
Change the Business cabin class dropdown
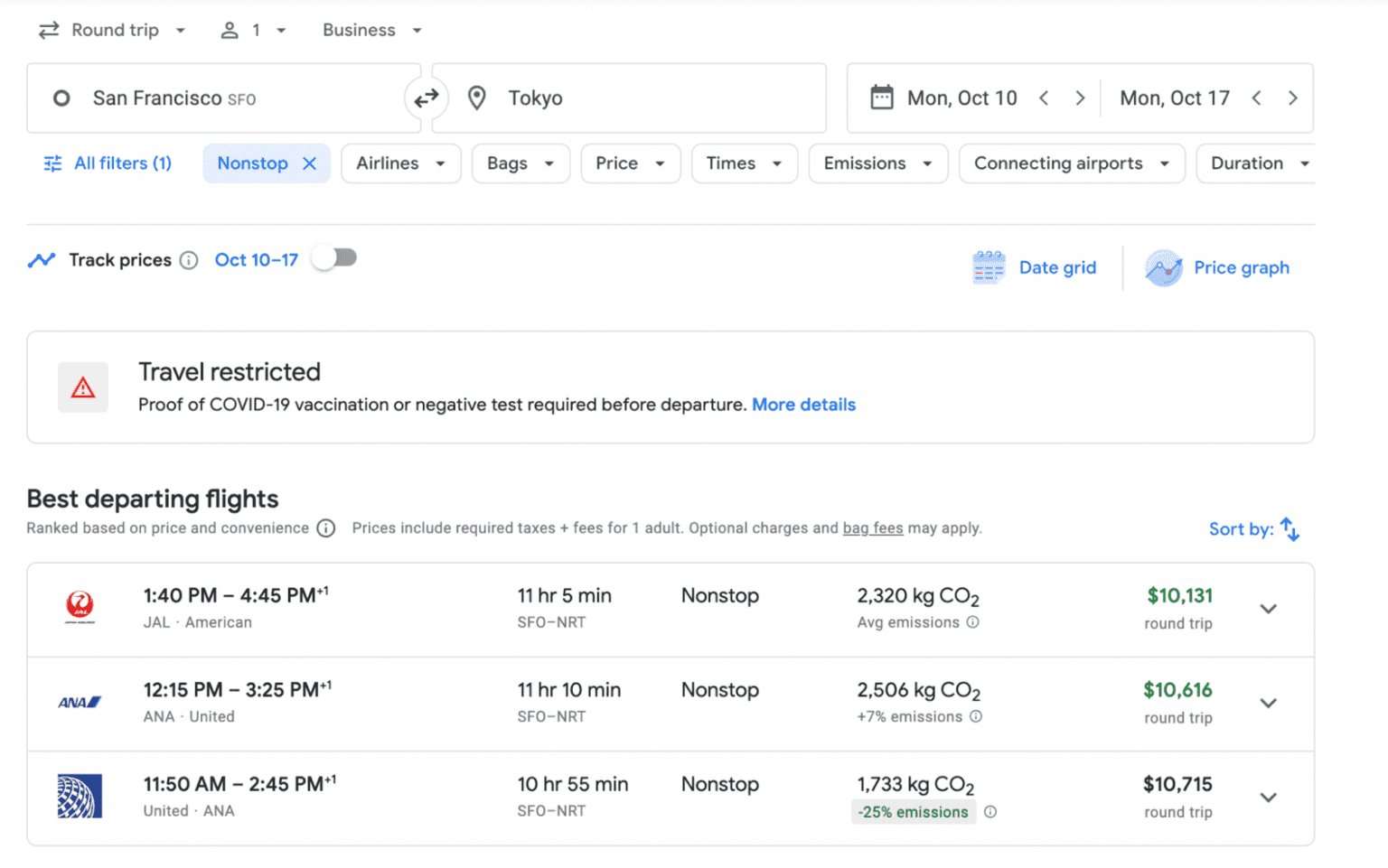pos(371,30)
